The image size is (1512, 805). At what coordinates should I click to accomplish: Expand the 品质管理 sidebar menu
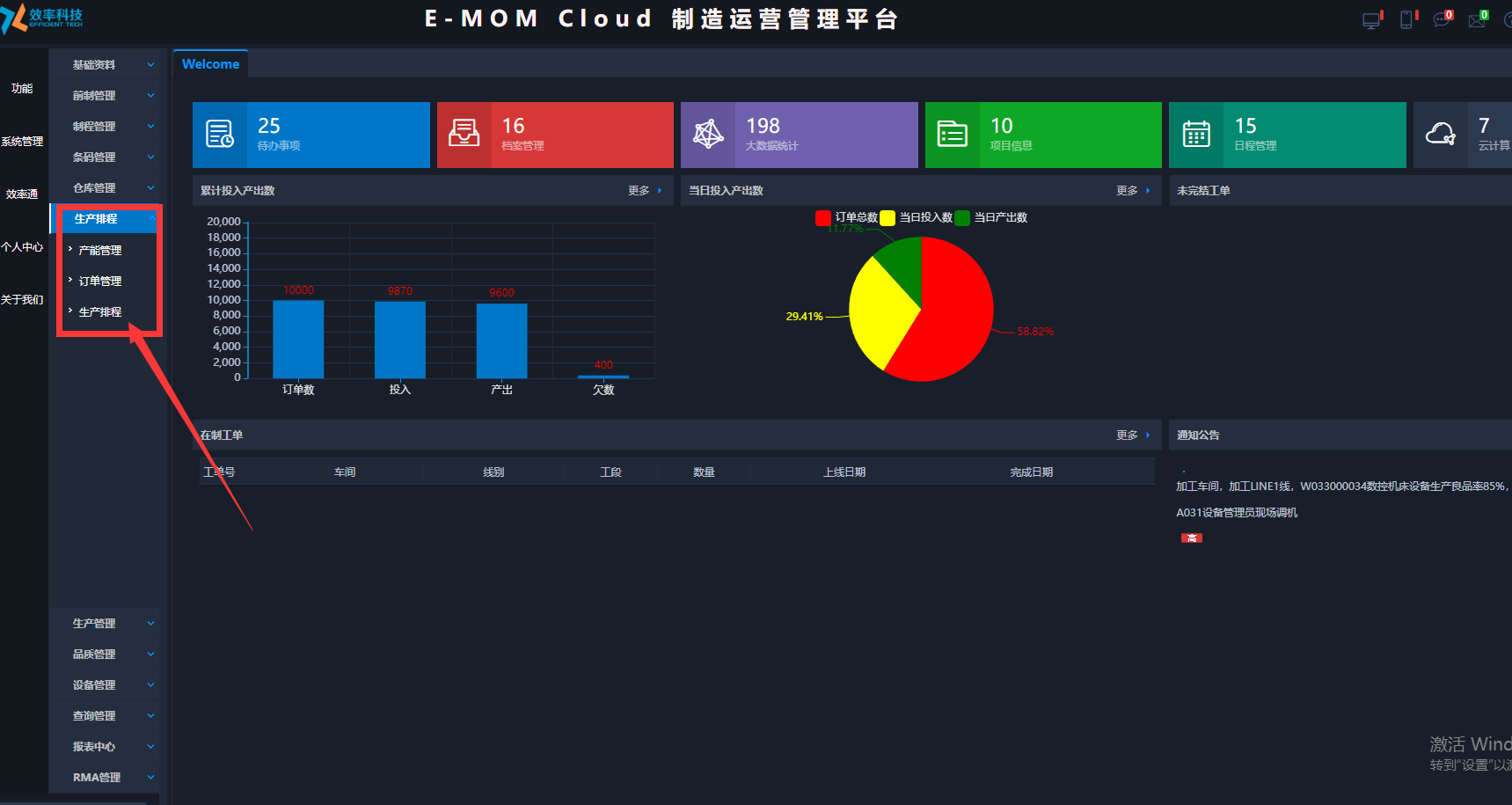[x=104, y=655]
